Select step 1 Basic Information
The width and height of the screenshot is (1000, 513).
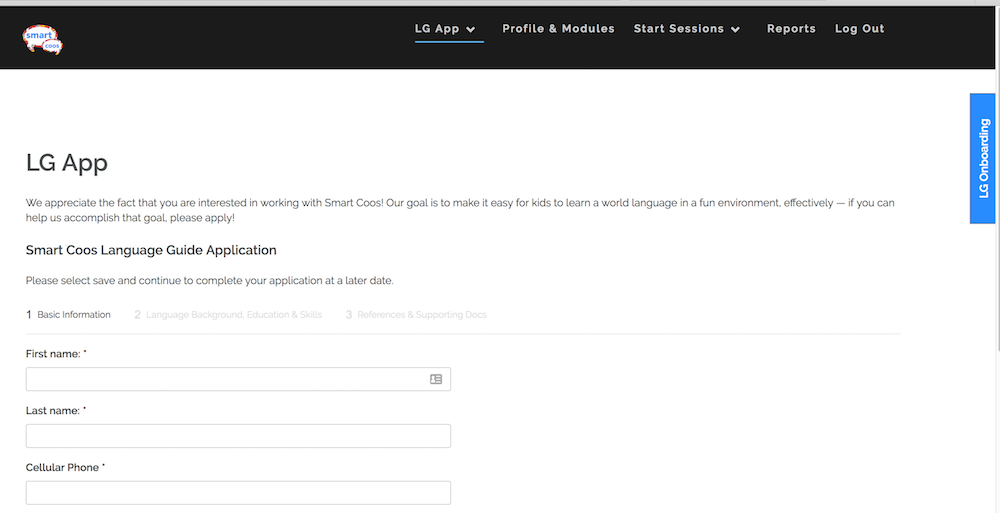click(68, 315)
